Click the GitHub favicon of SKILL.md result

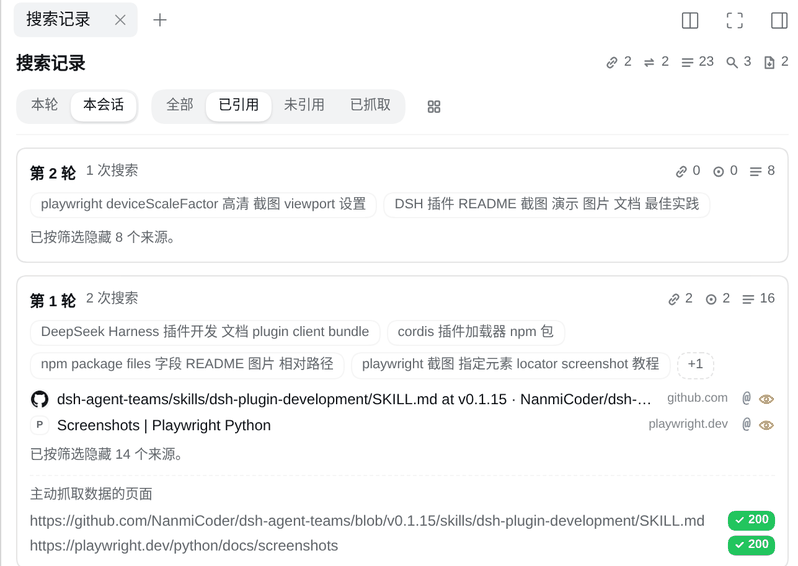click(x=40, y=399)
